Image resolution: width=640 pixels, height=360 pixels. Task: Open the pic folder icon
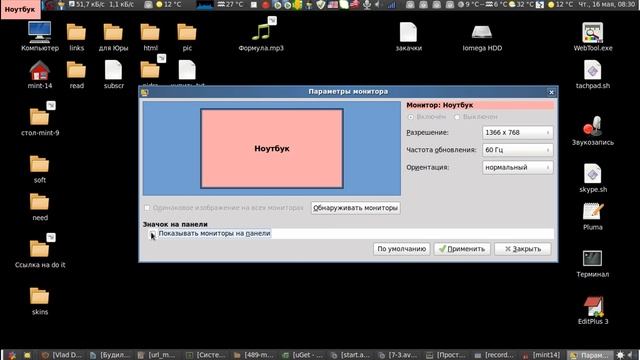tap(187, 33)
